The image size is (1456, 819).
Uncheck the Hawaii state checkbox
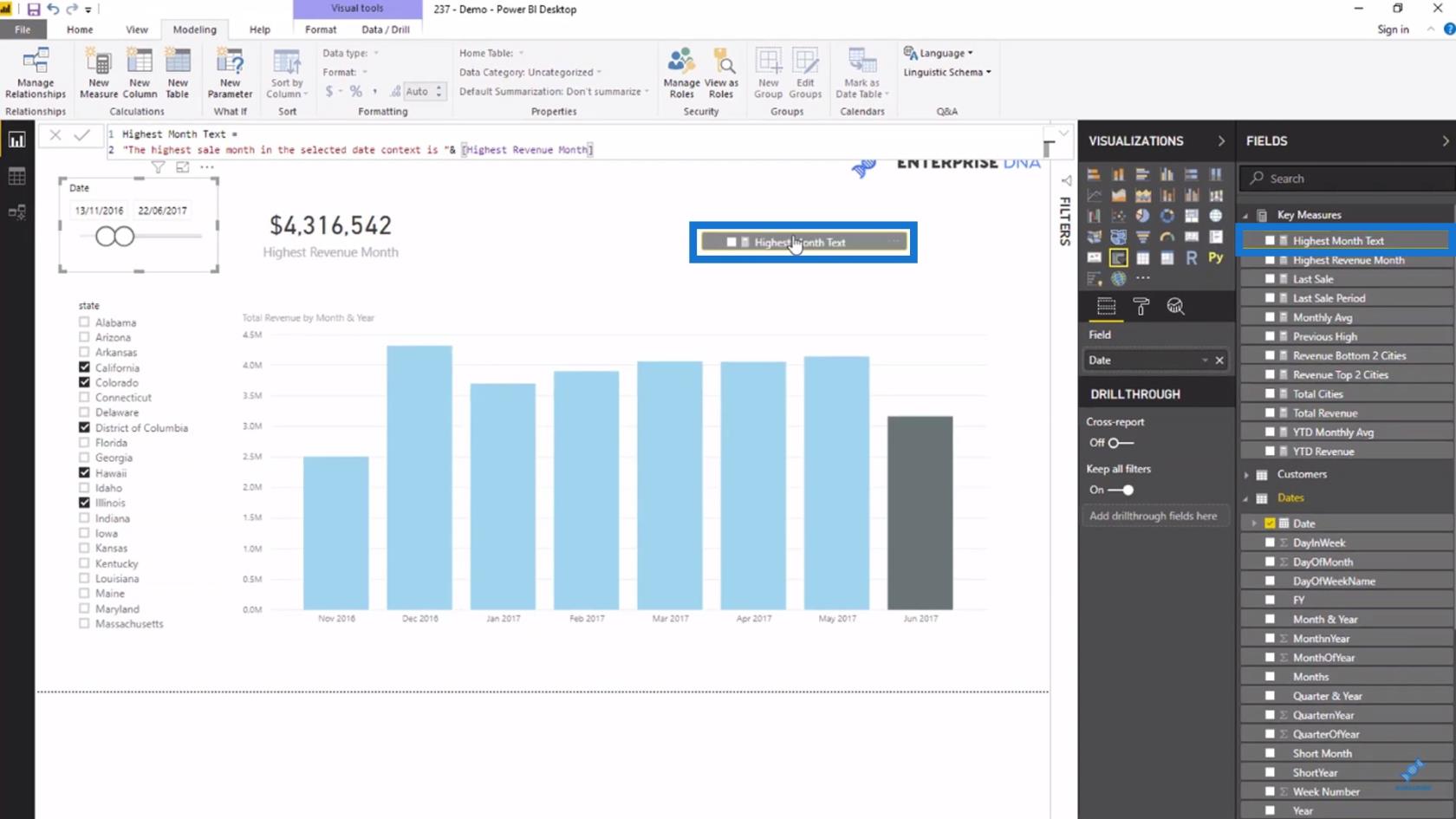click(x=84, y=472)
